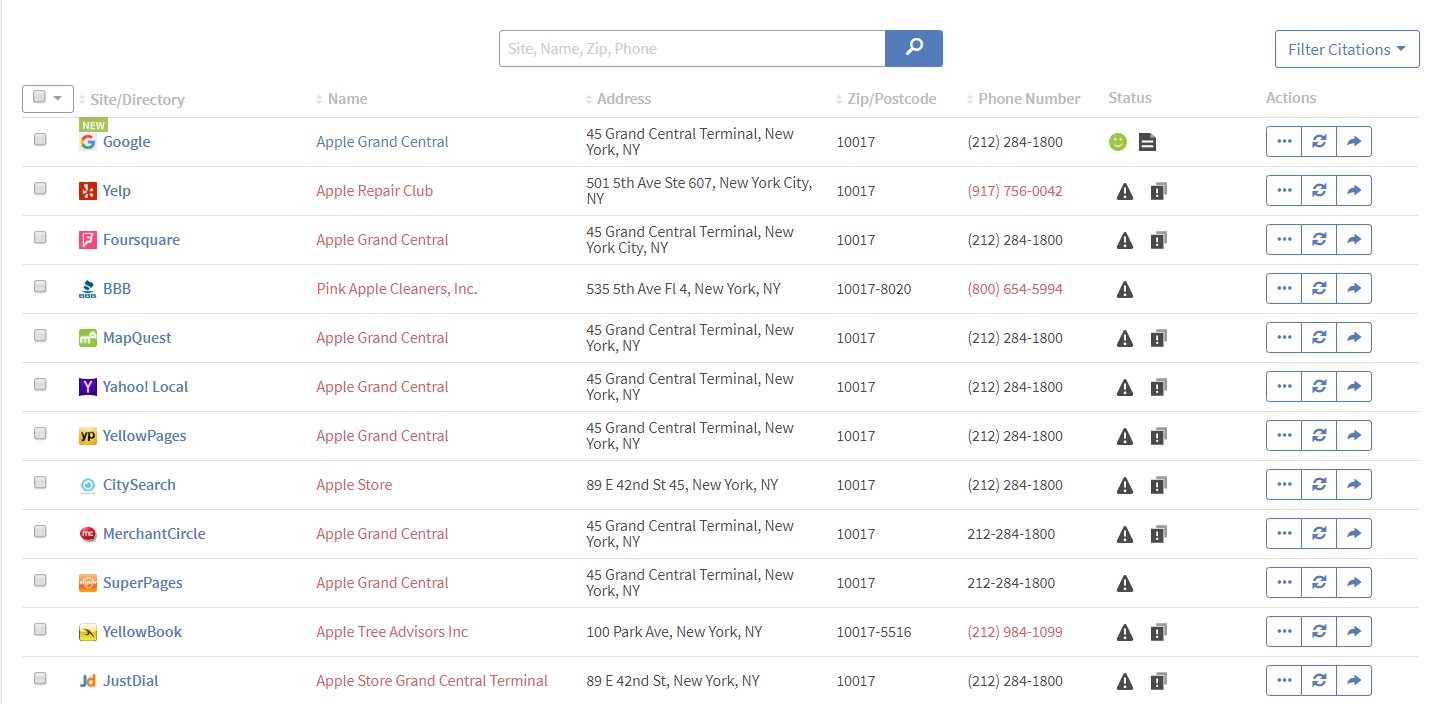Open more actions menu for Google row

[x=1284, y=142]
